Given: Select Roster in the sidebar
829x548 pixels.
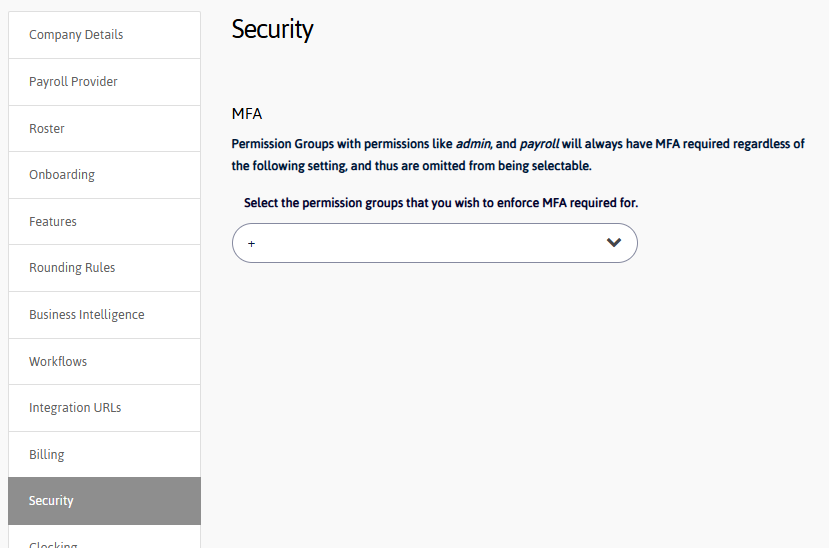Looking at the screenshot, I should tap(47, 129).
